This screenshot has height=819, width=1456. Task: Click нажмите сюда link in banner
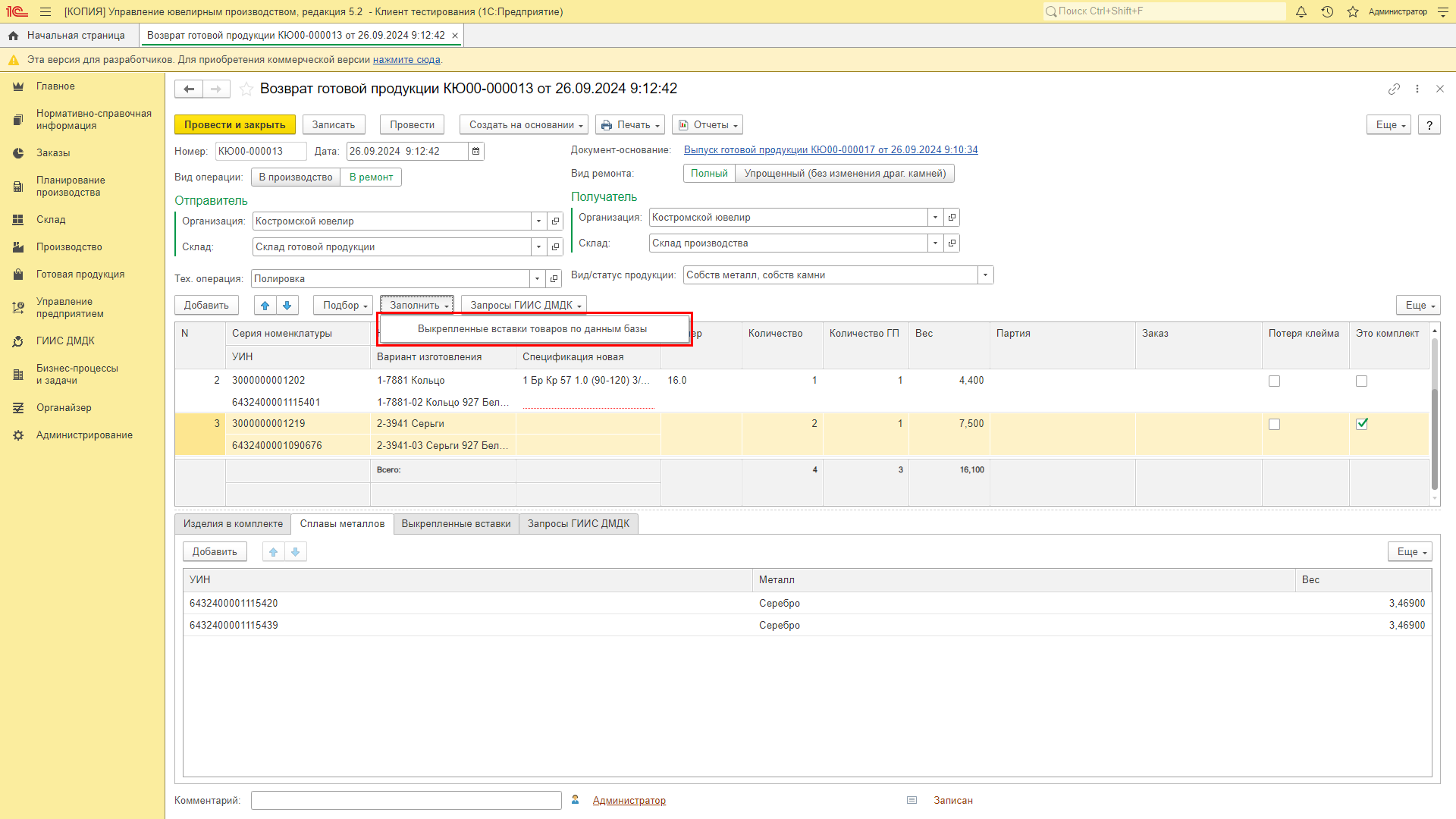point(406,60)
